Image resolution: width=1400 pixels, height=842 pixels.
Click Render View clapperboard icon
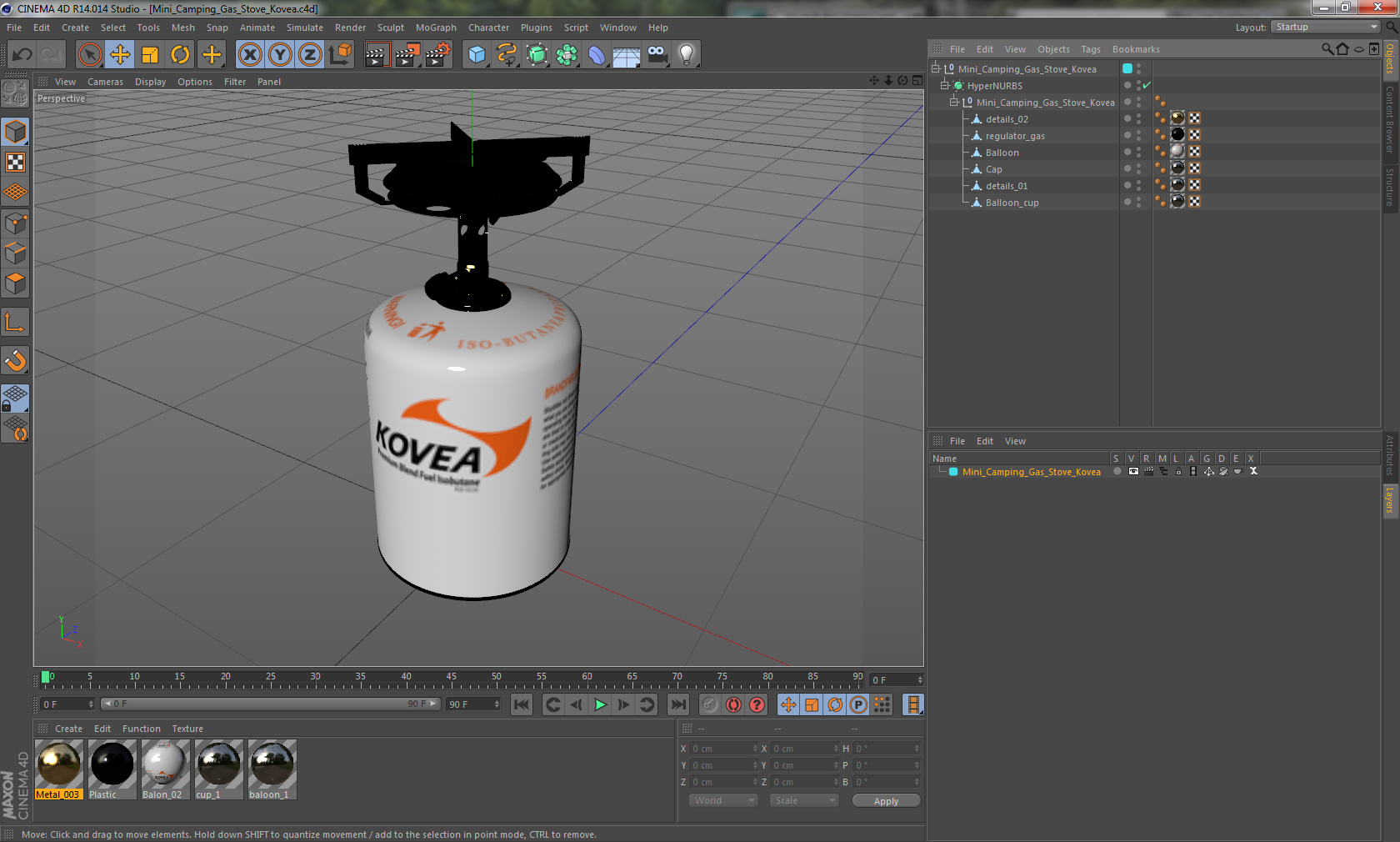click(377, 55)
